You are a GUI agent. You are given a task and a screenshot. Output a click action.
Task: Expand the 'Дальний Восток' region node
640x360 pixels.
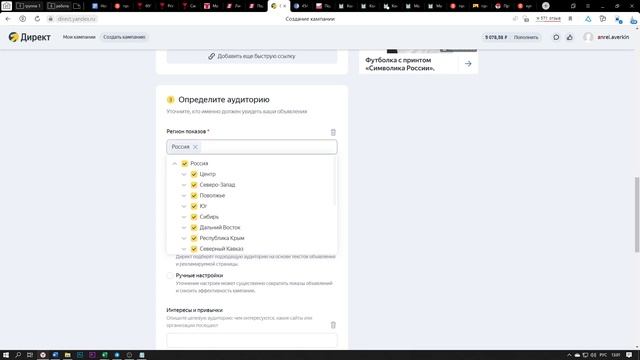coord(184,227)
